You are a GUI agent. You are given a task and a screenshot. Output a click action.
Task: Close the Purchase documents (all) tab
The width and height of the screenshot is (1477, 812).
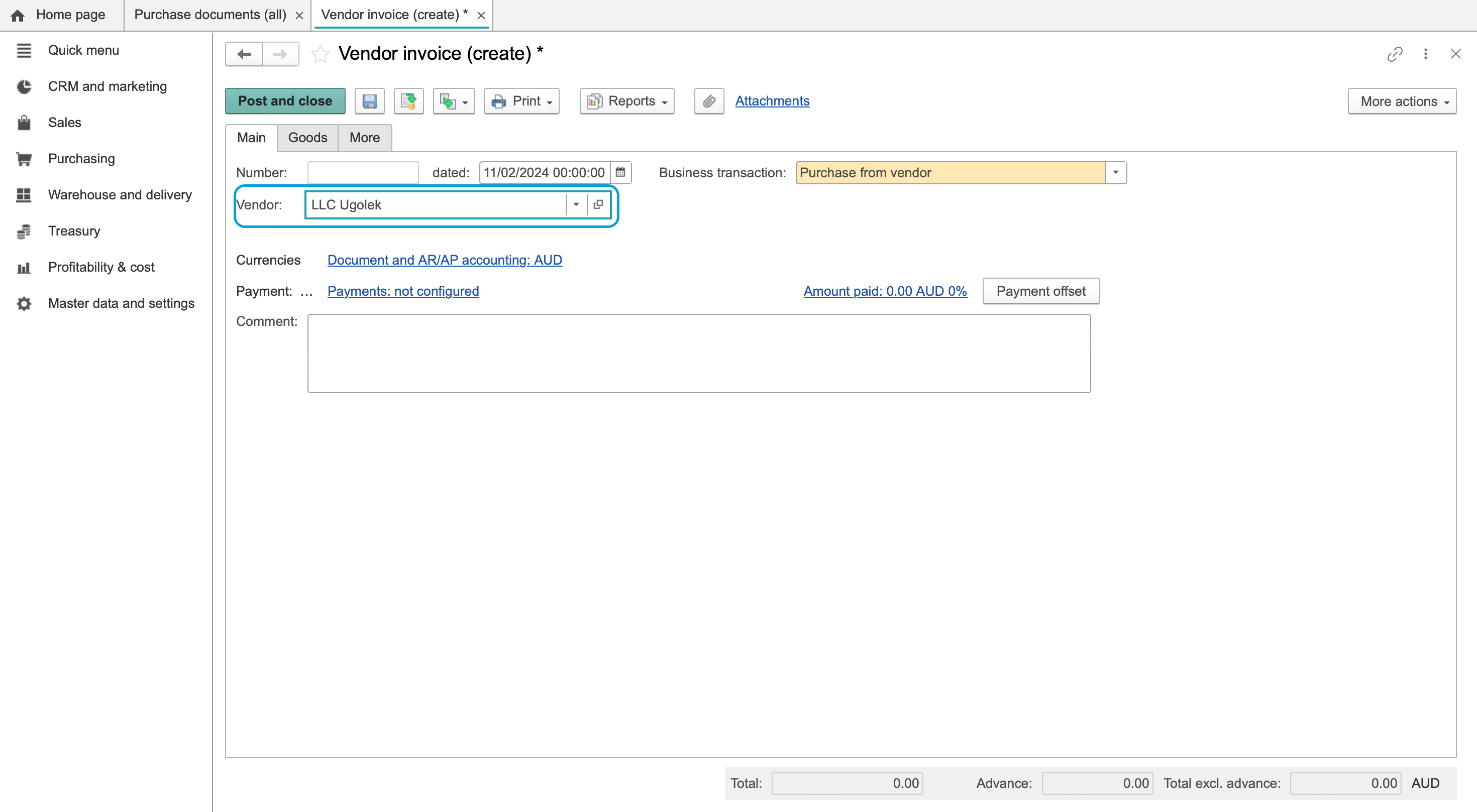(299, 16)
